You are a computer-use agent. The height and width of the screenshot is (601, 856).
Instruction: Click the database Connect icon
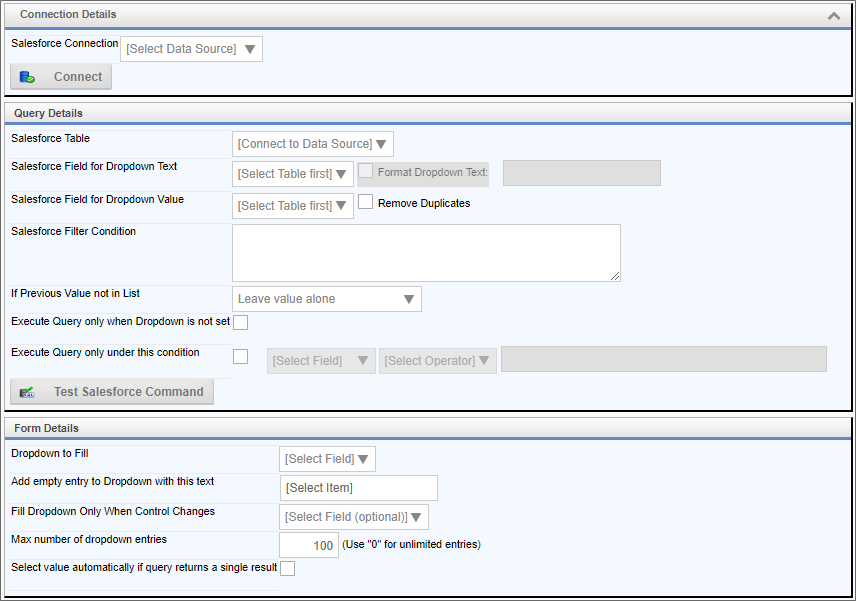pyautogui.click(x=27, y=78)
